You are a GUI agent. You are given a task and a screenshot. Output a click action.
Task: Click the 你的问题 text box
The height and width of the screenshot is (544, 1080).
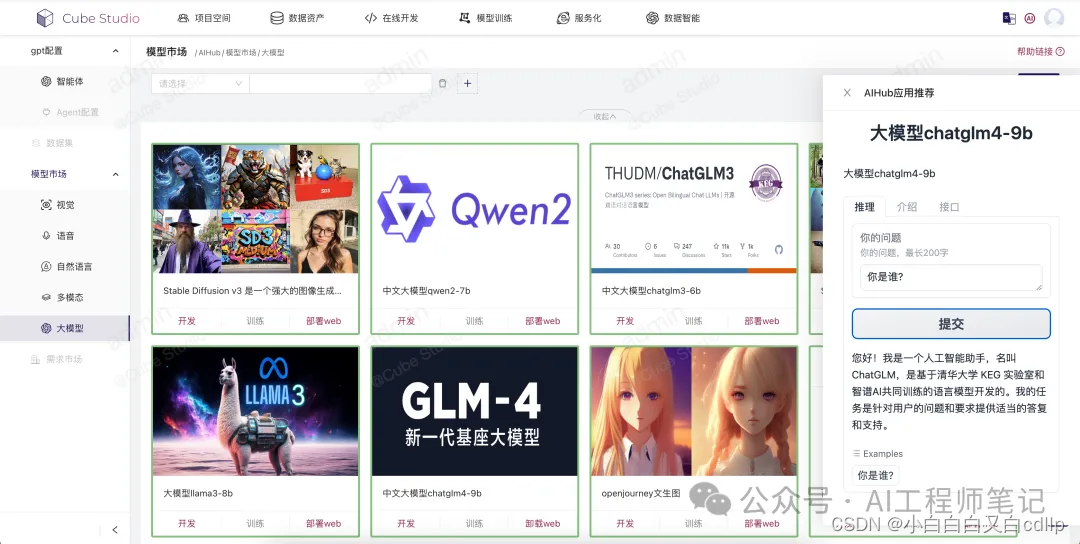pos(951,278)
